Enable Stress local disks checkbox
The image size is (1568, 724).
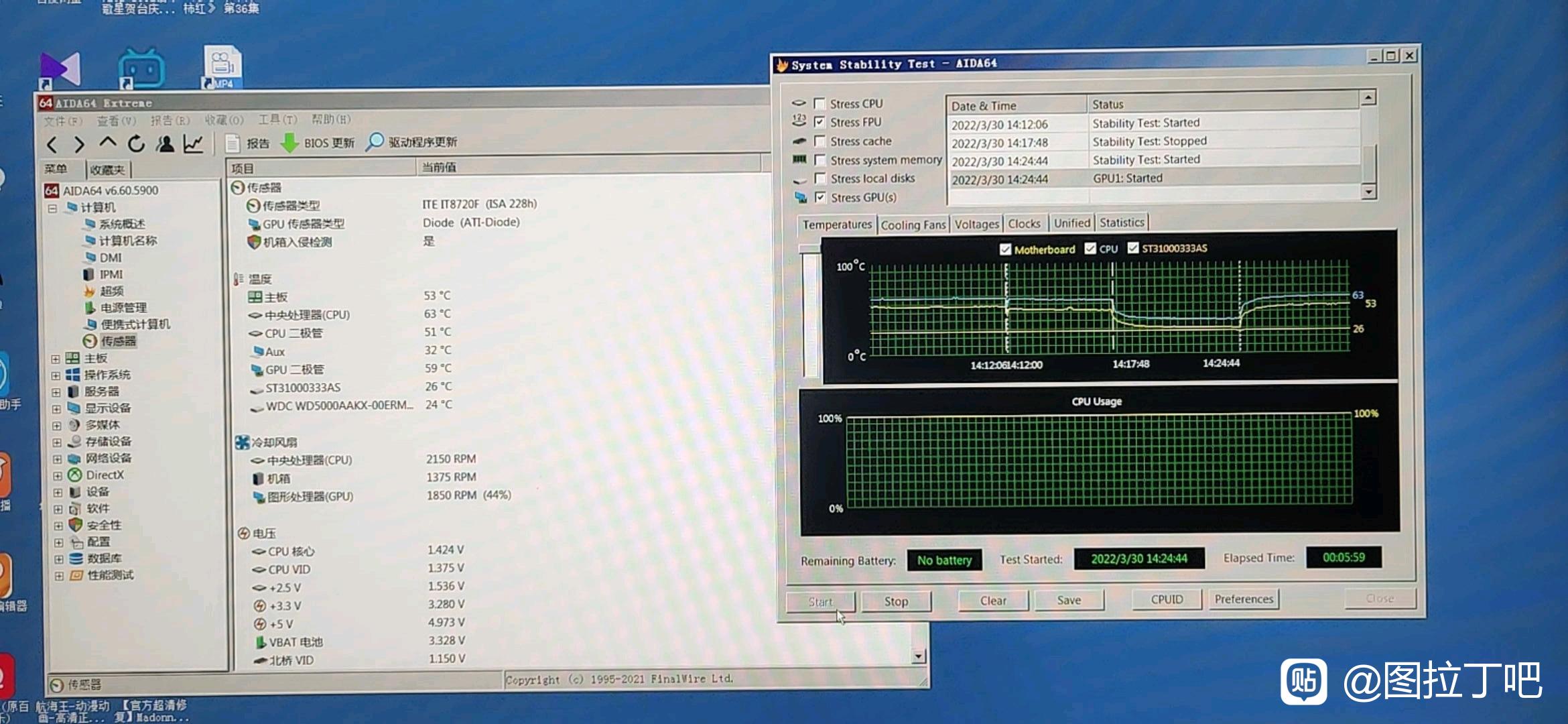[820, 178]
